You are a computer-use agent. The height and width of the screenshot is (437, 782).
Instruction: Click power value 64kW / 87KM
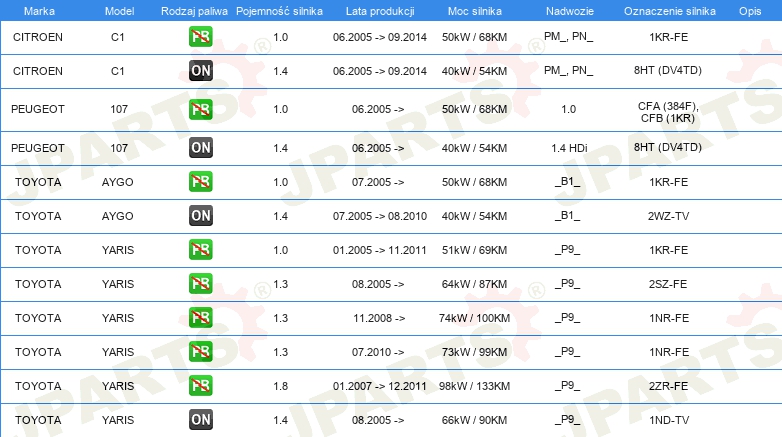point(474,284)
